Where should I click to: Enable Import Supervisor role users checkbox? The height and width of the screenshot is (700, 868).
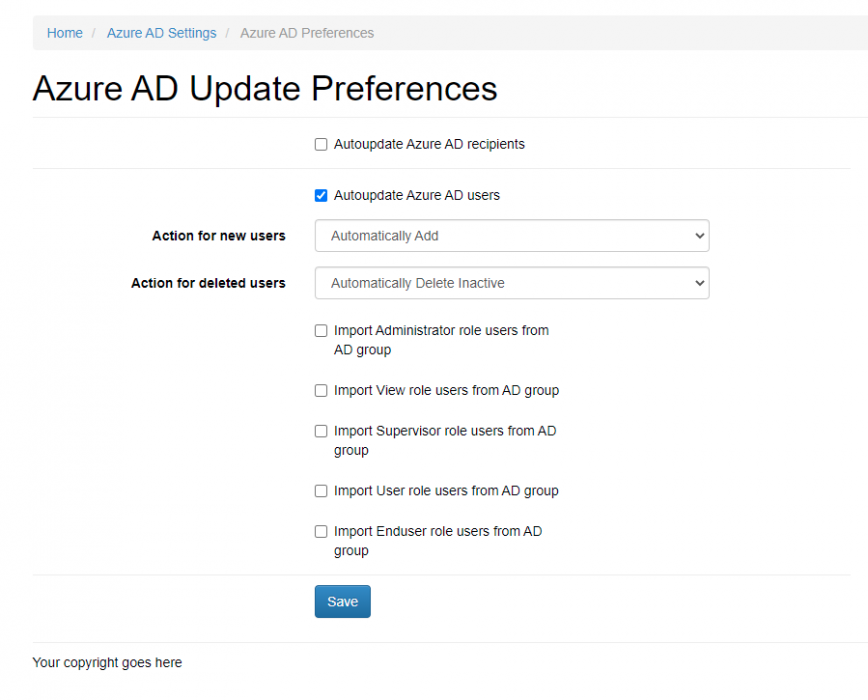click(321, 431)
